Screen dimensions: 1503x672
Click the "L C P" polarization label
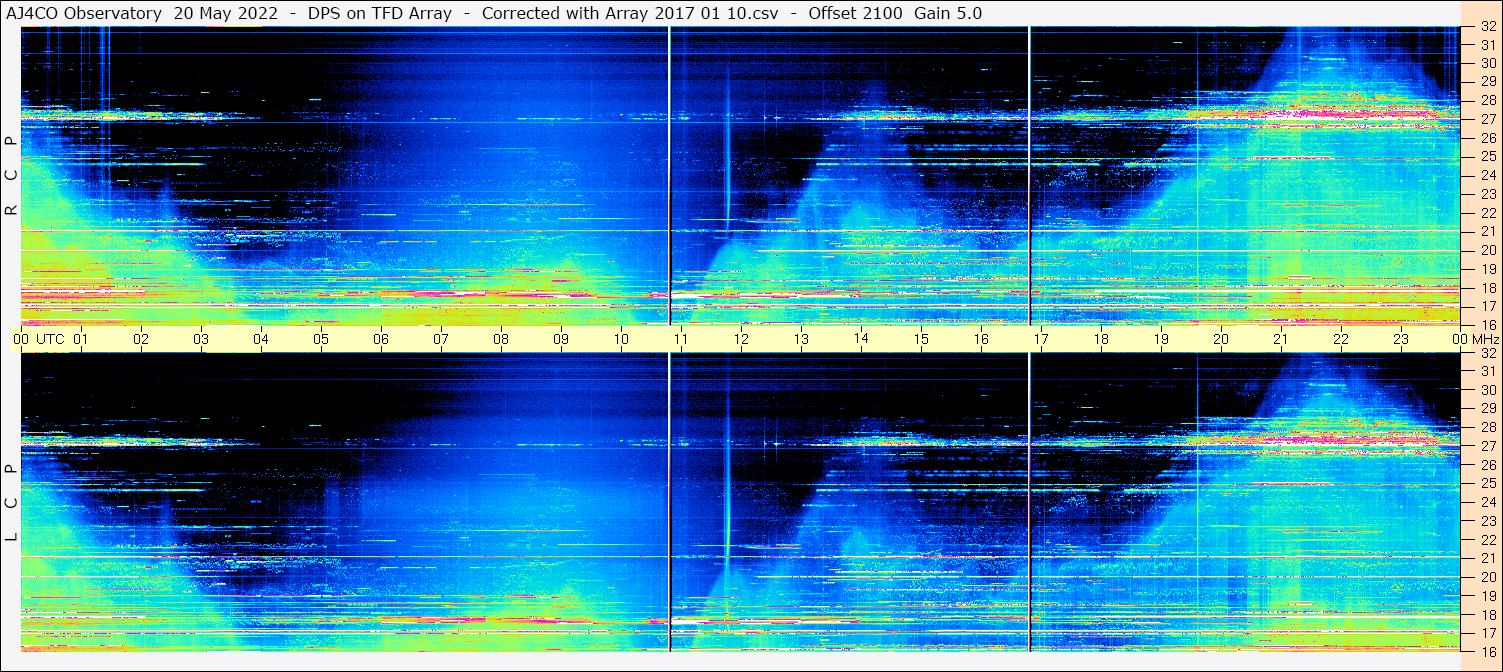coord(11,503)
